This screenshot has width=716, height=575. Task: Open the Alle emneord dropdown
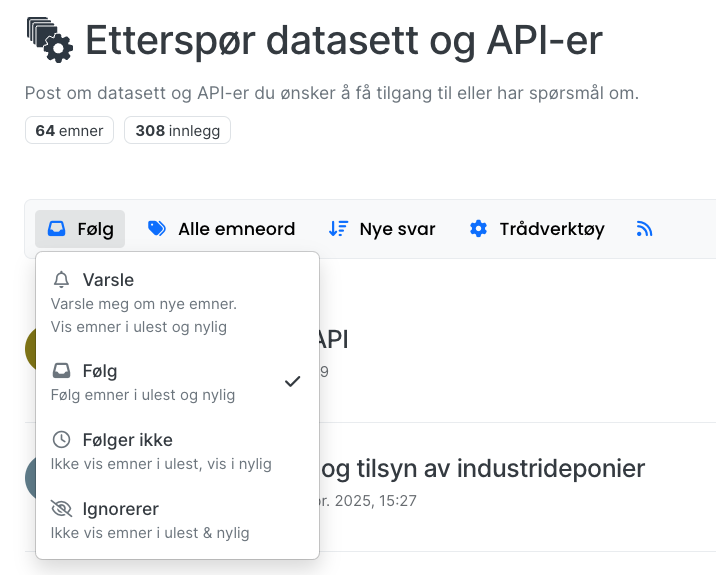[x=222, y=229]
